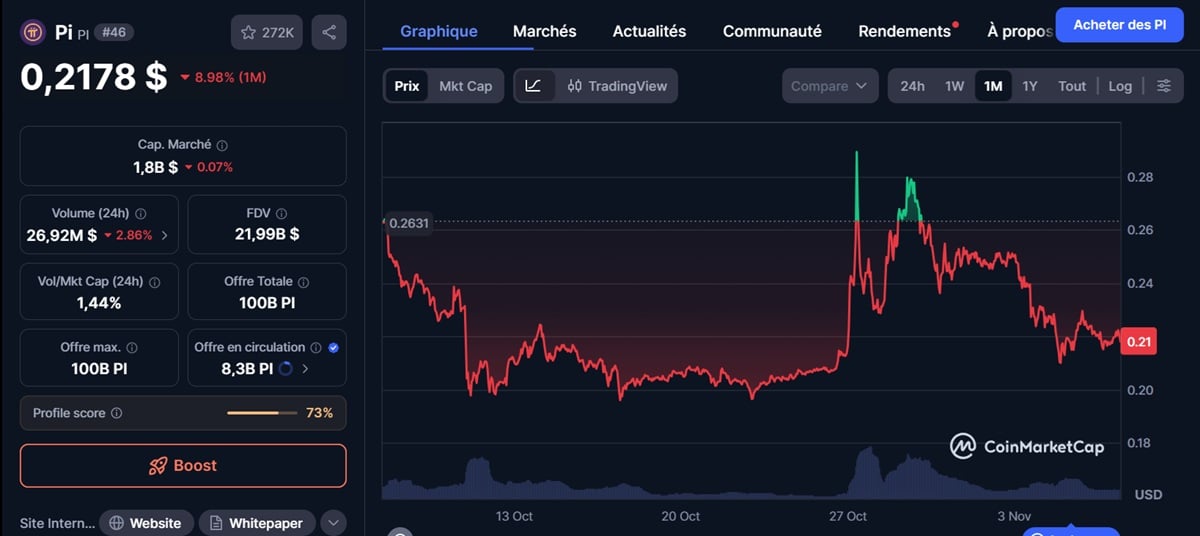Click the red 0.21 current price tag
The image size is (1200, 536).
click(x=1139, y=342)
